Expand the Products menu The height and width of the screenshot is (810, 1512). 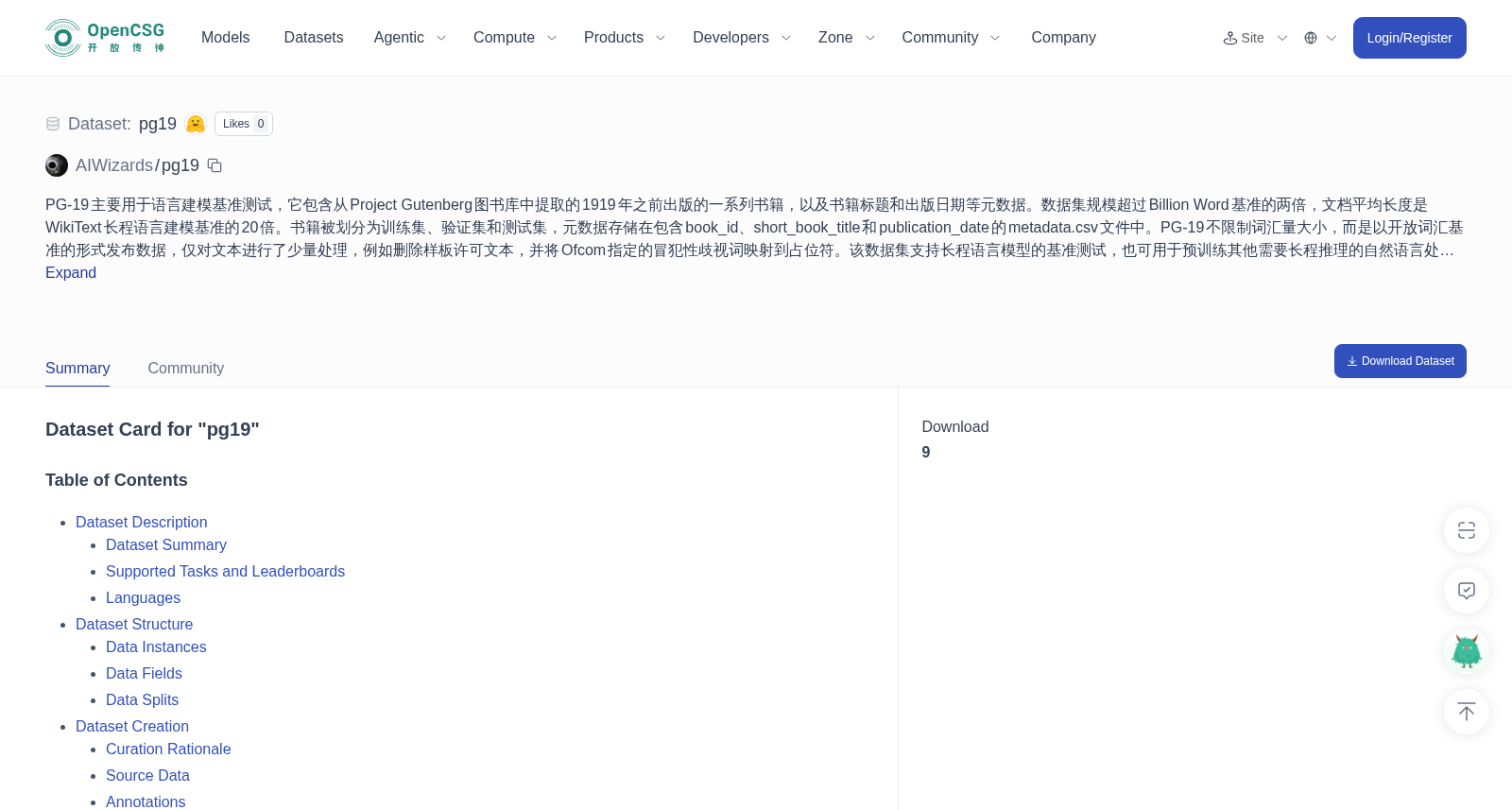(x=625, y=38)
